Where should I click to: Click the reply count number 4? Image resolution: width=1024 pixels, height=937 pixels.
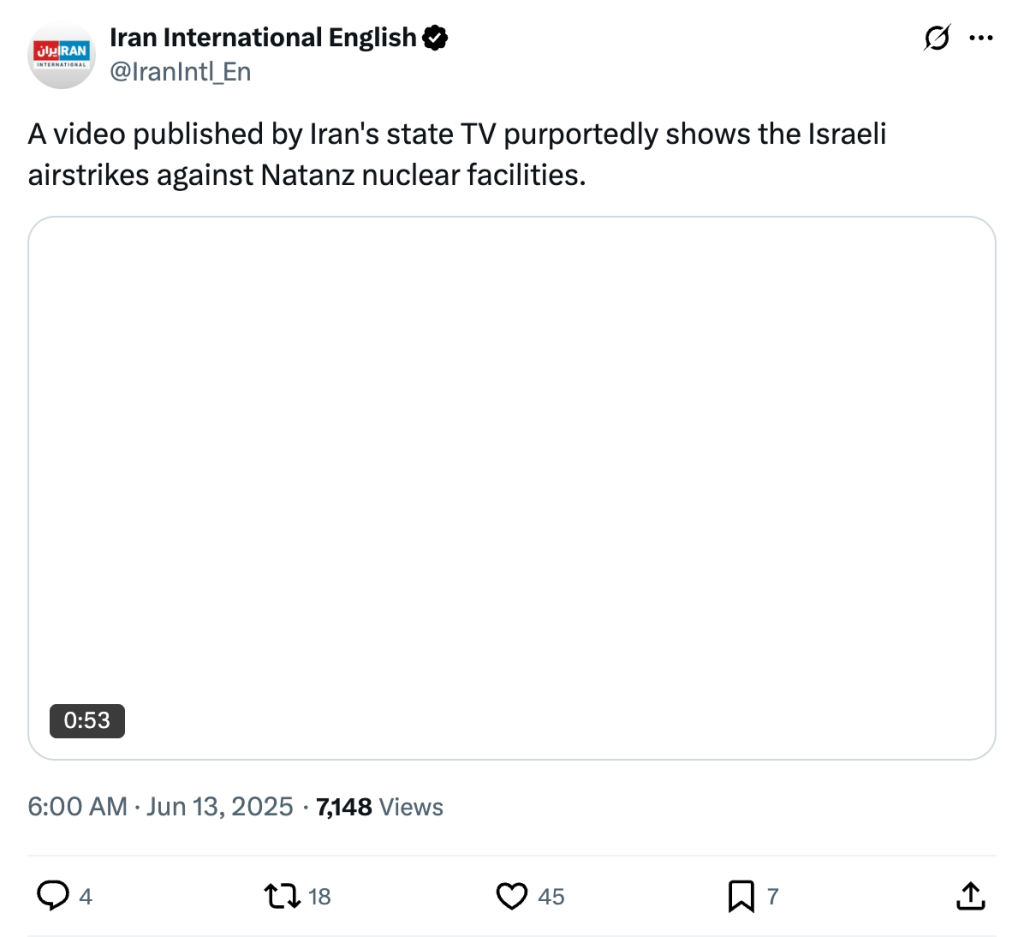pos(86,897)
